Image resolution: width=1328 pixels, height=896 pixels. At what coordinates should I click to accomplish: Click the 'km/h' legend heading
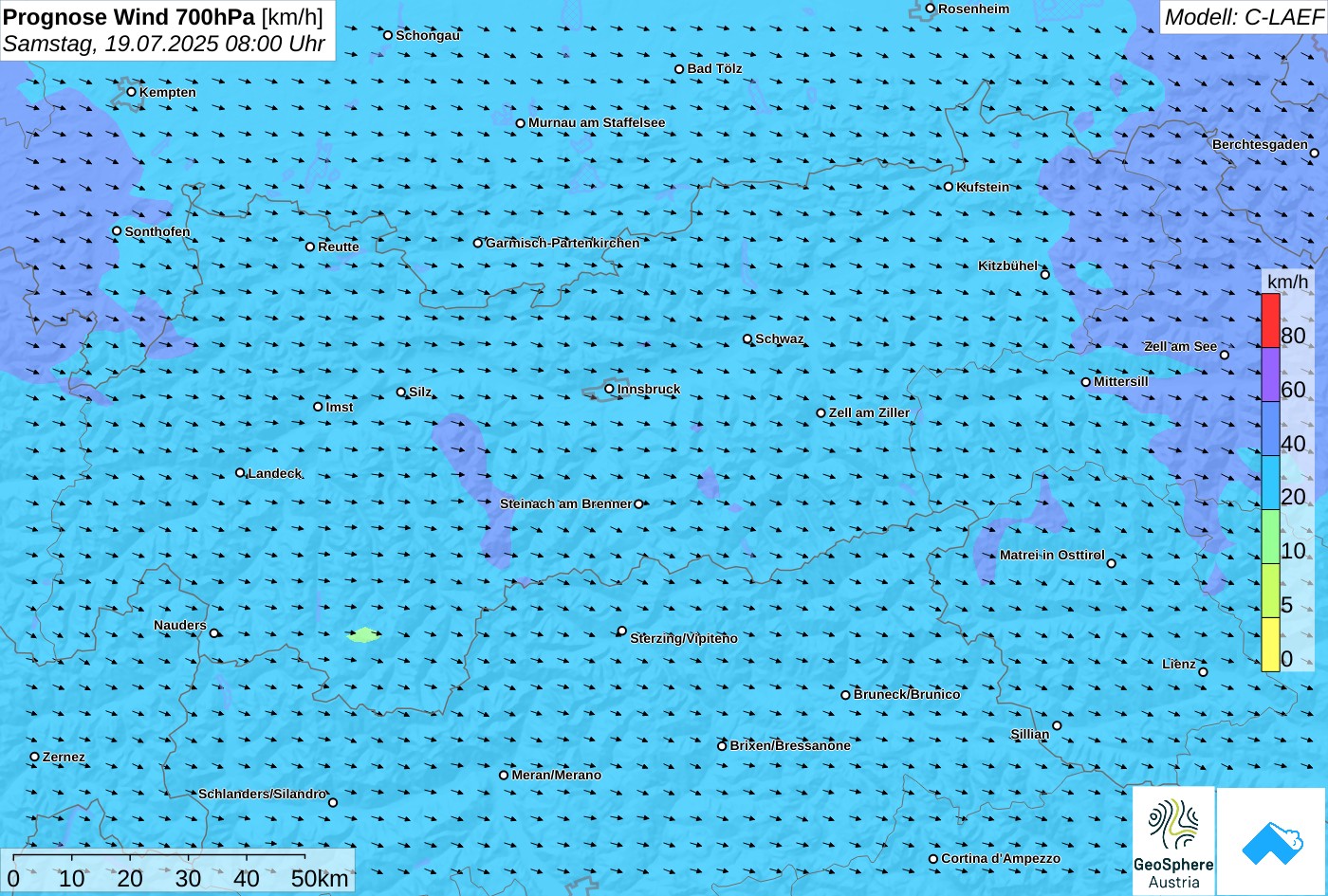(x=1287, y=281)
